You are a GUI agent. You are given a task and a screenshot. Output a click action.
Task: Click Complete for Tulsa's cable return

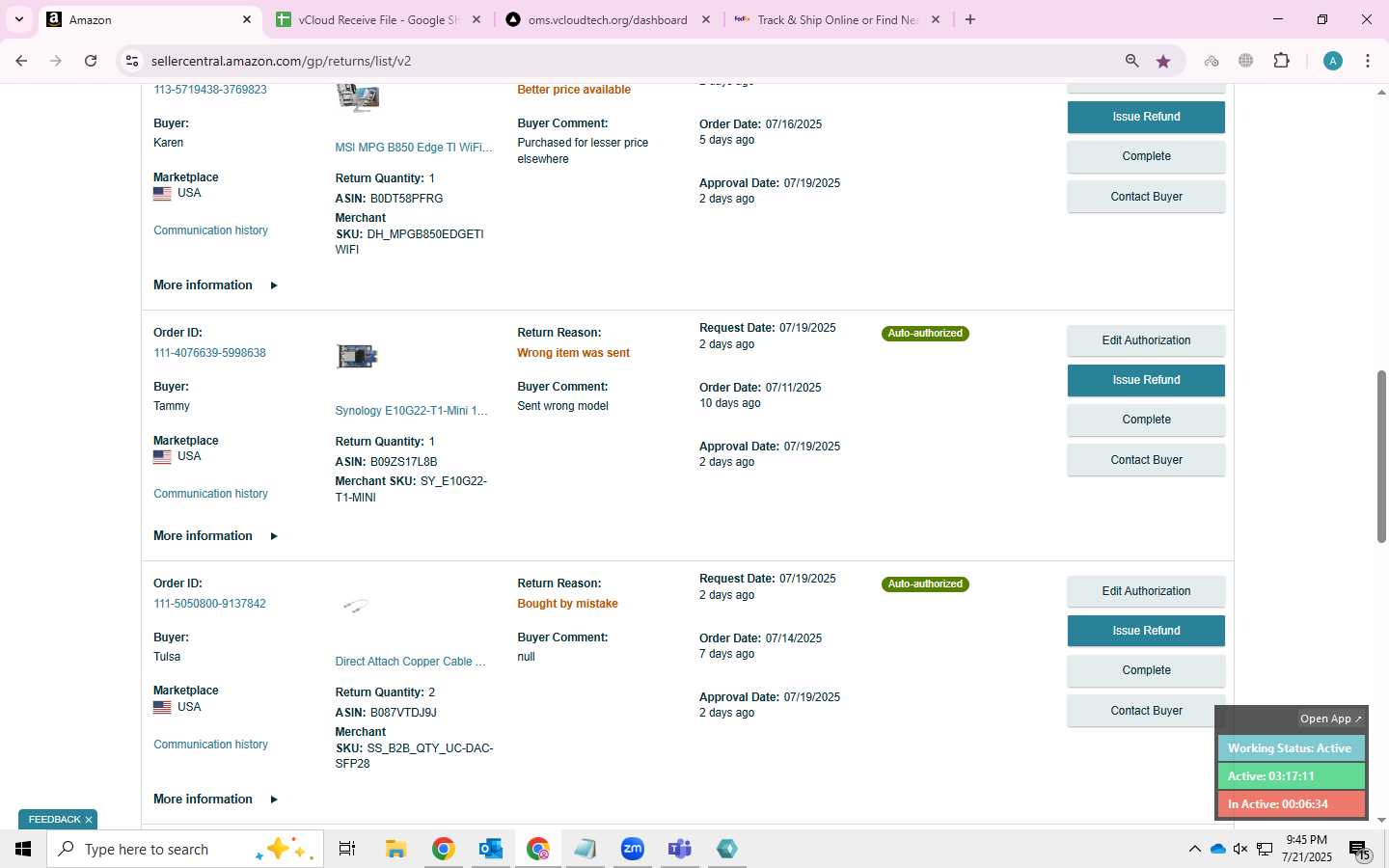pyautogui.click(x=1146, y=670)
